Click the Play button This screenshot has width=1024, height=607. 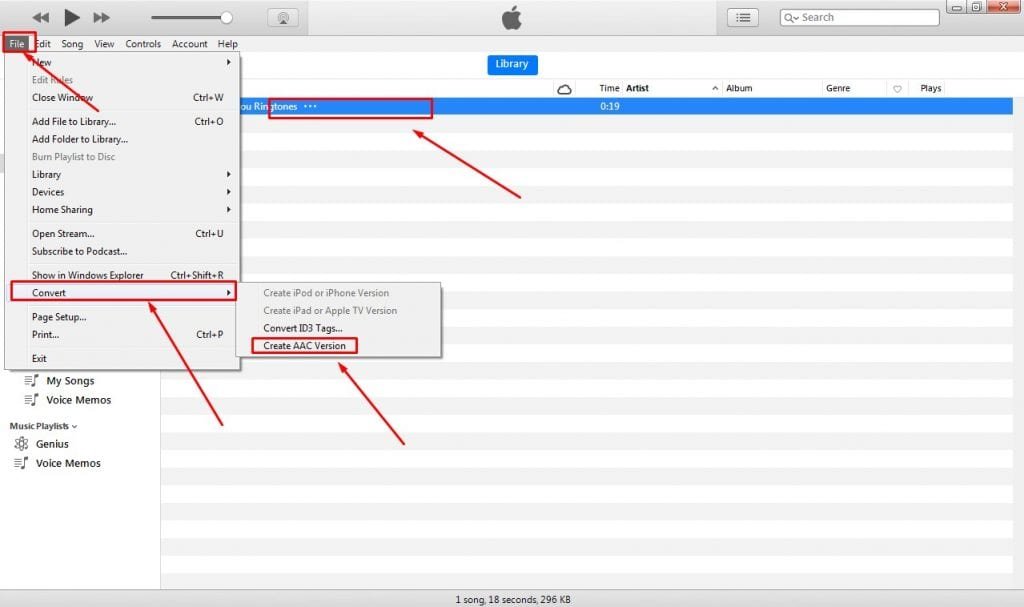click(71, 17)
